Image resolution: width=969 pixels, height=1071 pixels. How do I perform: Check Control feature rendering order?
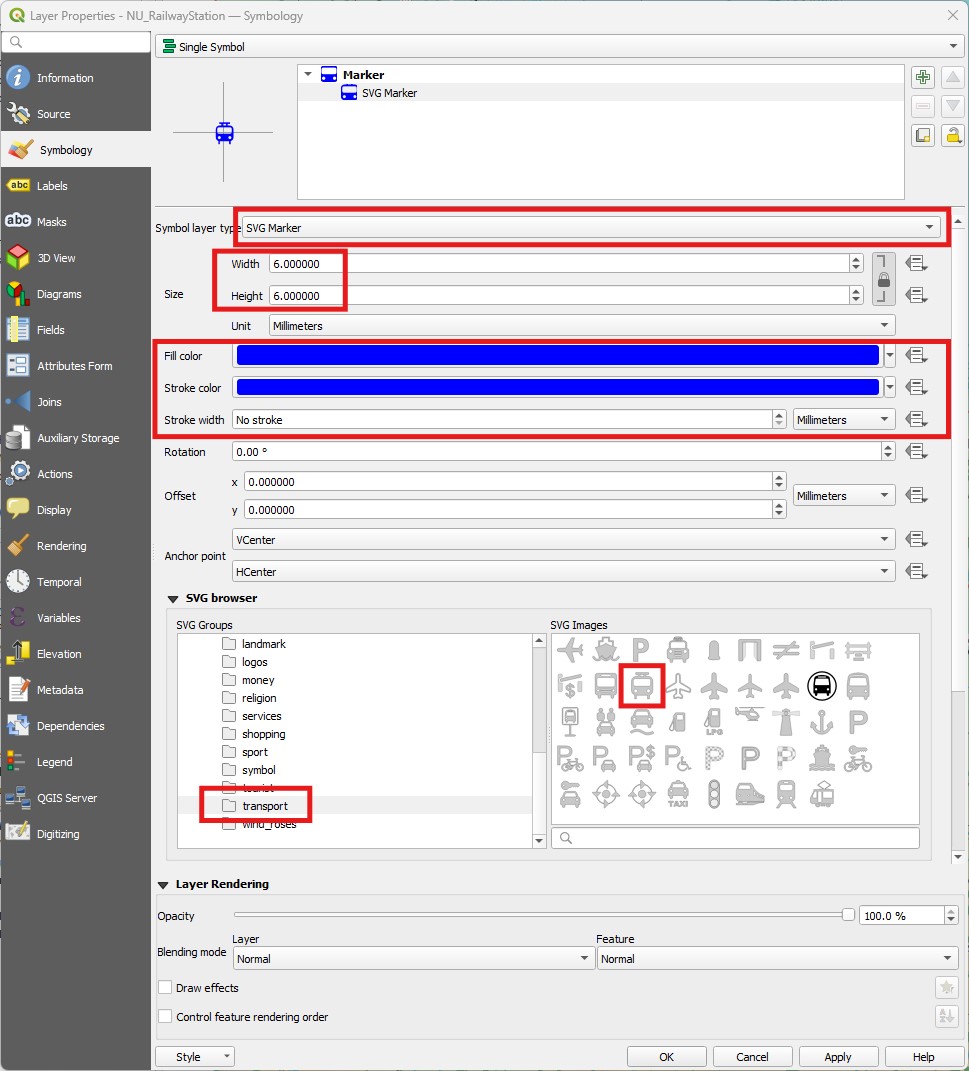(x=165, y=1017)
